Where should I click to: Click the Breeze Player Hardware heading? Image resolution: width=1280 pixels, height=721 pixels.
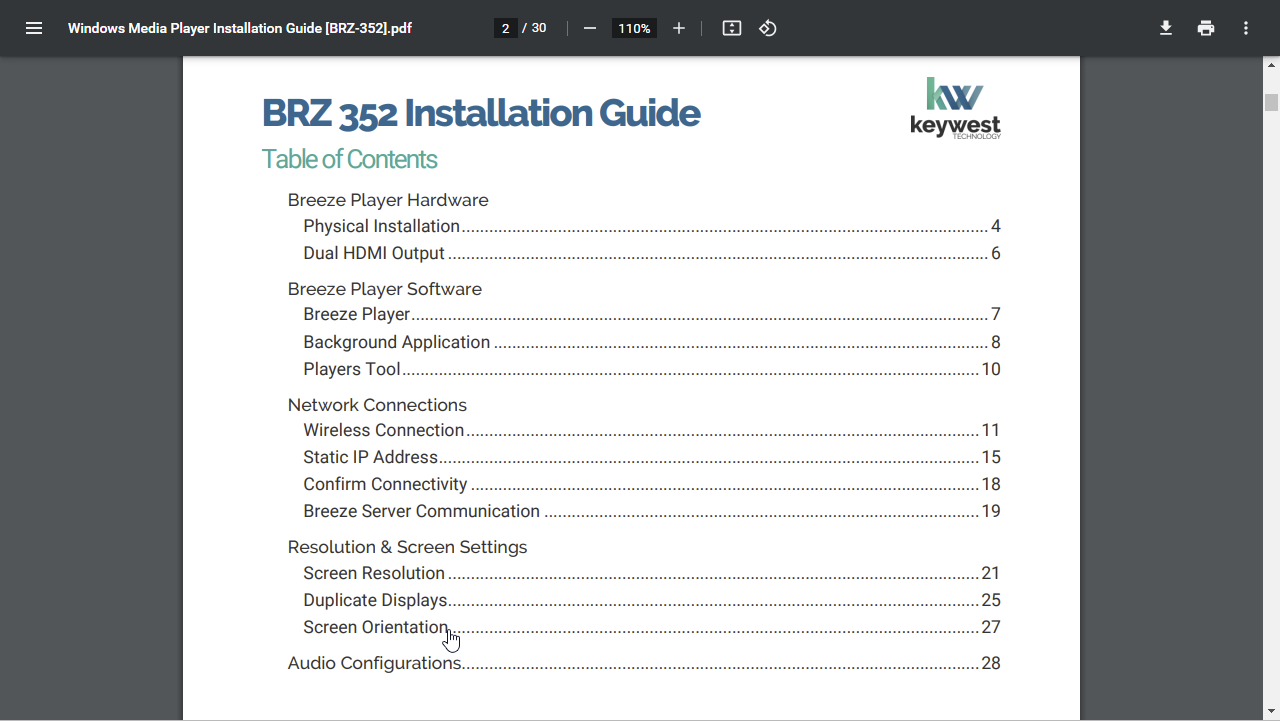point(388,200)
